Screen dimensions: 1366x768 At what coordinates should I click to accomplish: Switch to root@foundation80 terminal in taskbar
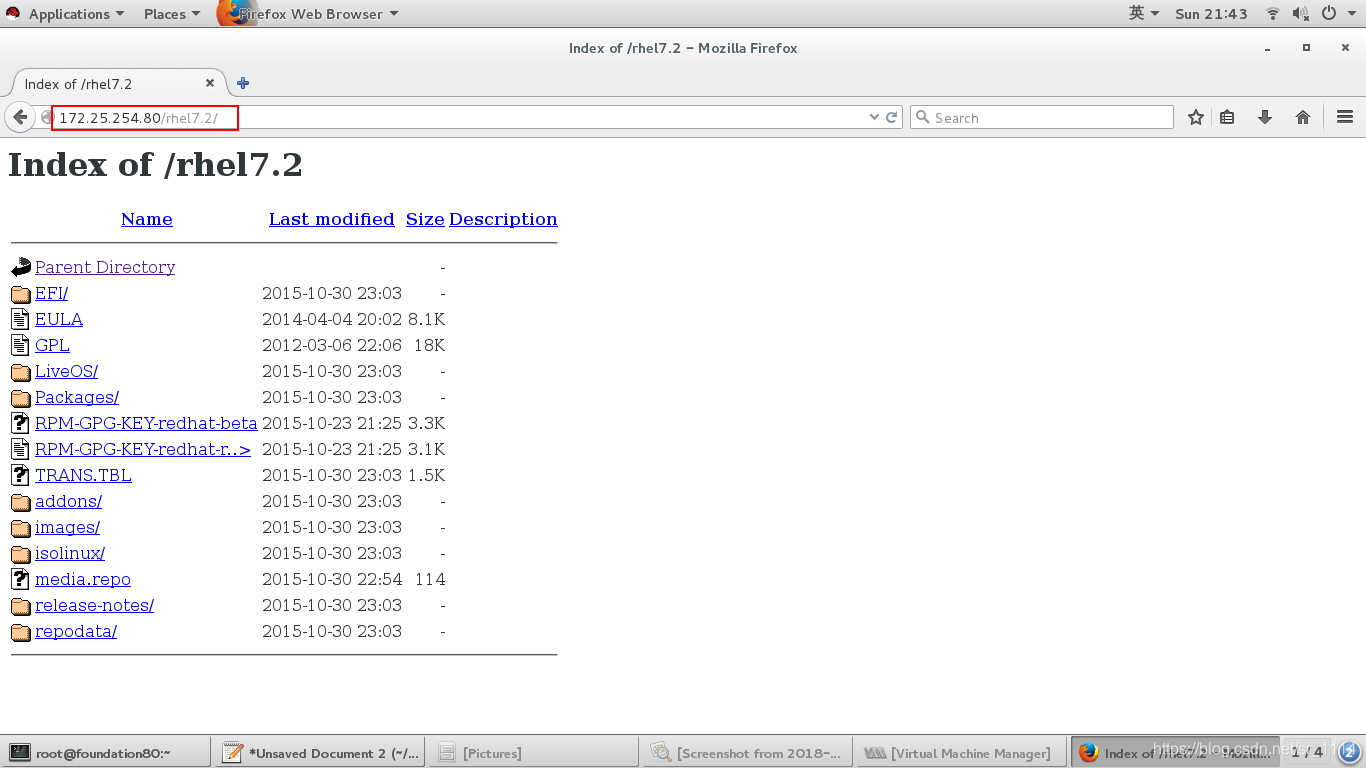pos(106,752)
